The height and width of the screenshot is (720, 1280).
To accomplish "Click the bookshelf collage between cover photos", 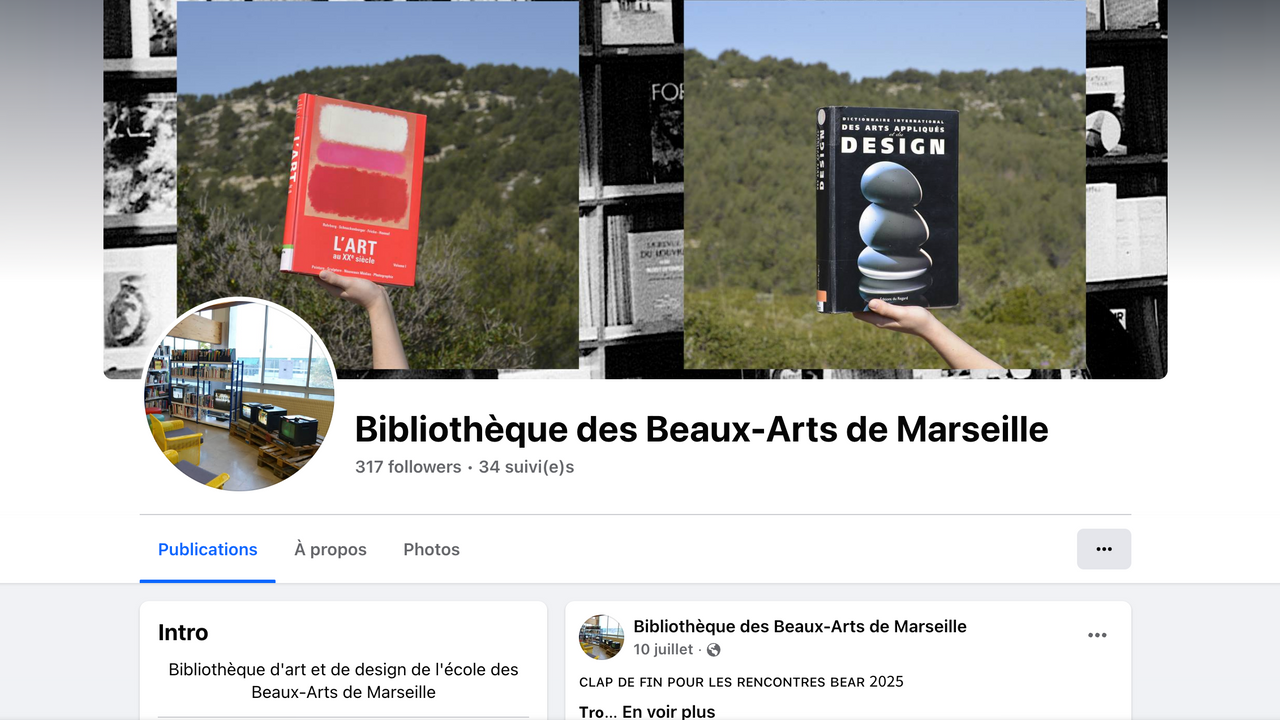I will pyautogui.click(x=631, y=185).
